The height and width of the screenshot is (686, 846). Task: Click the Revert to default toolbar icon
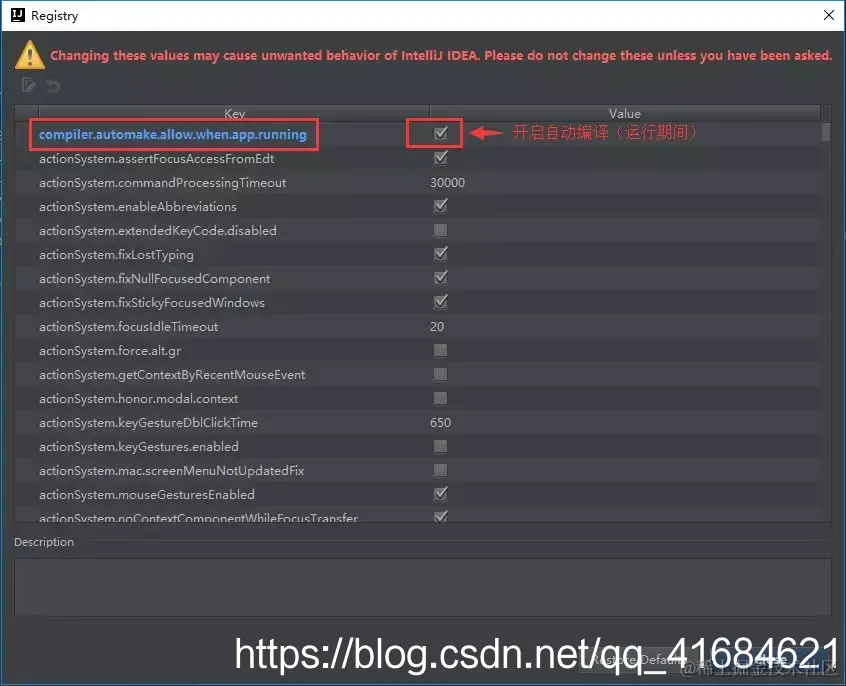point(52,85)
